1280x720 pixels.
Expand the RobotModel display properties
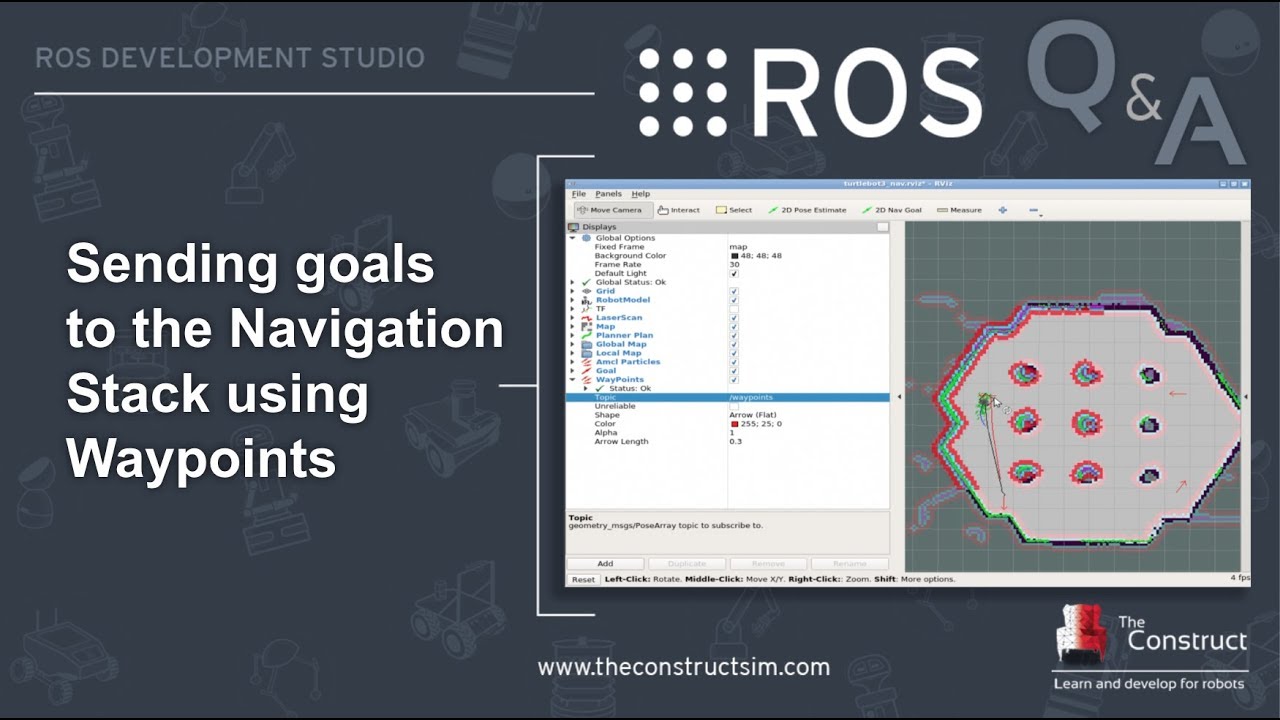[x=573, y=300]
